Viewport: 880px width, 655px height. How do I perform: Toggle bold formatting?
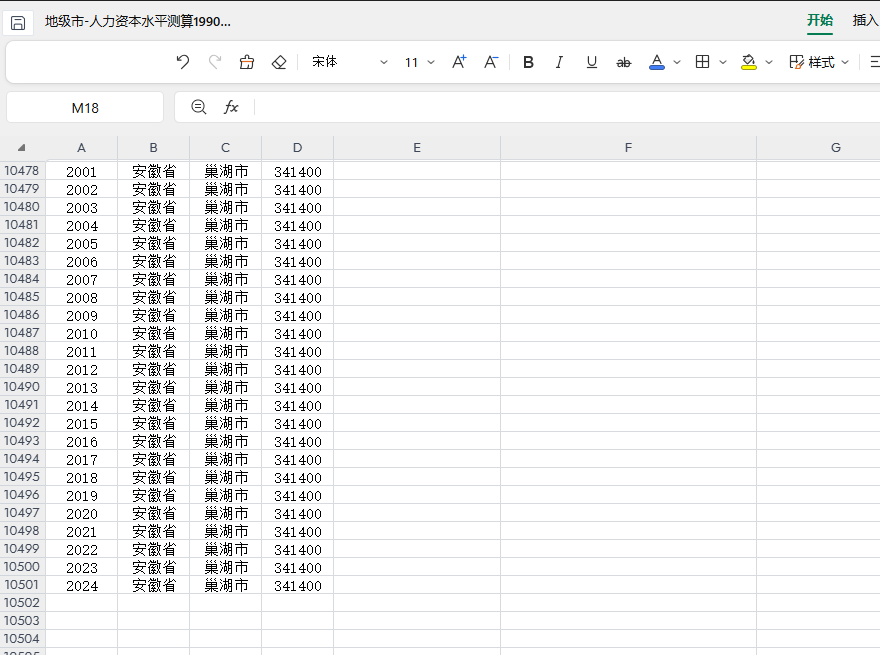[528, 62]
